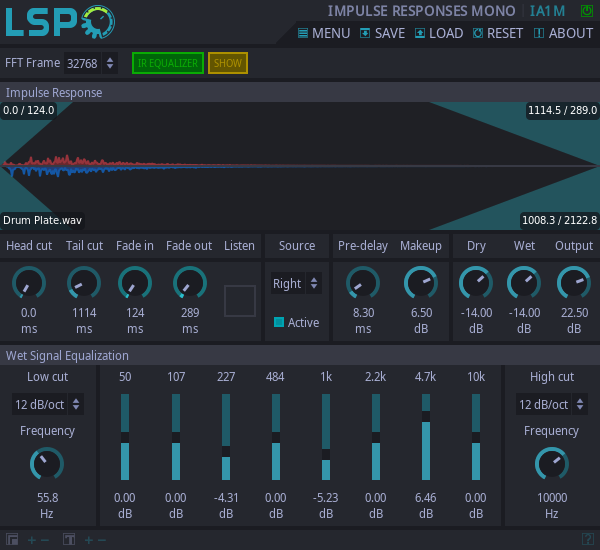Toggle the green power bypass icon
The width and height of the screenshot is (600, 550).
click(587, 11)
